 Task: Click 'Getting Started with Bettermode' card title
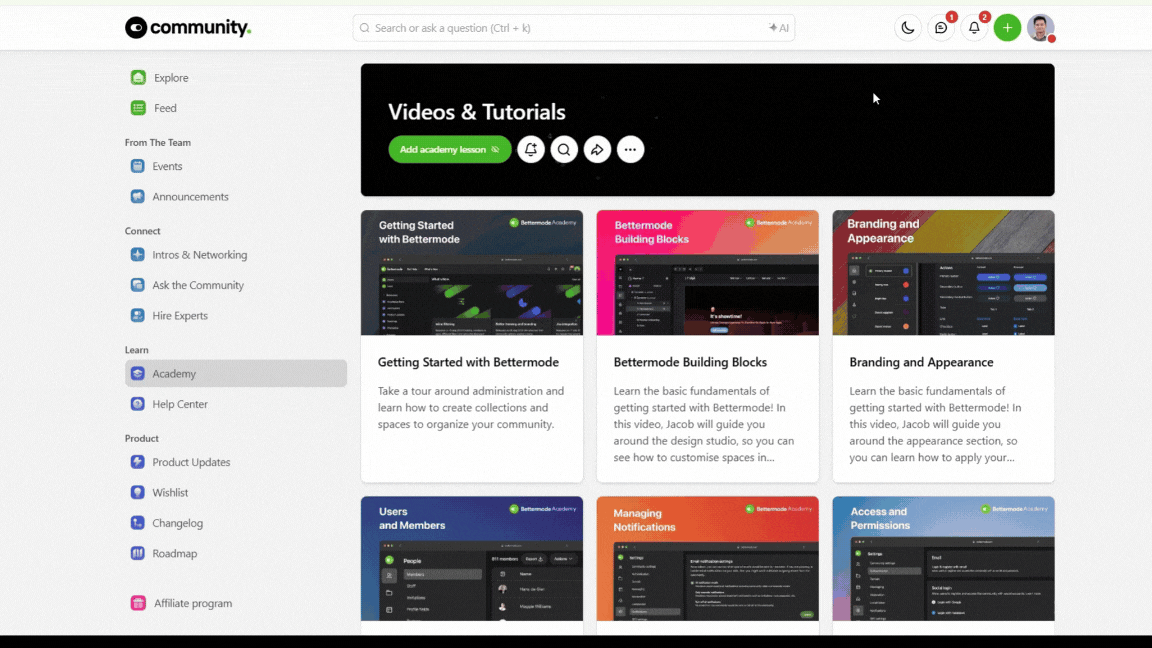pos(468,362)
